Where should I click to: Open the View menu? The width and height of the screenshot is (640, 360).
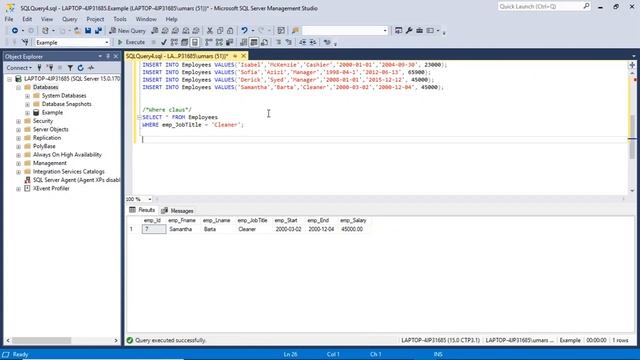(x=47, y=19)
